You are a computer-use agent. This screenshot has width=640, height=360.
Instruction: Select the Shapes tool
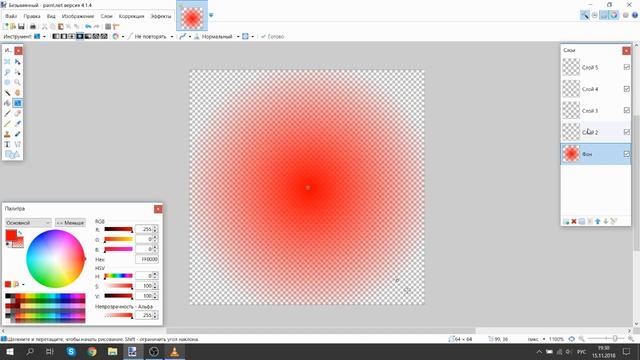pyautogui.click(x=12, y=154)
